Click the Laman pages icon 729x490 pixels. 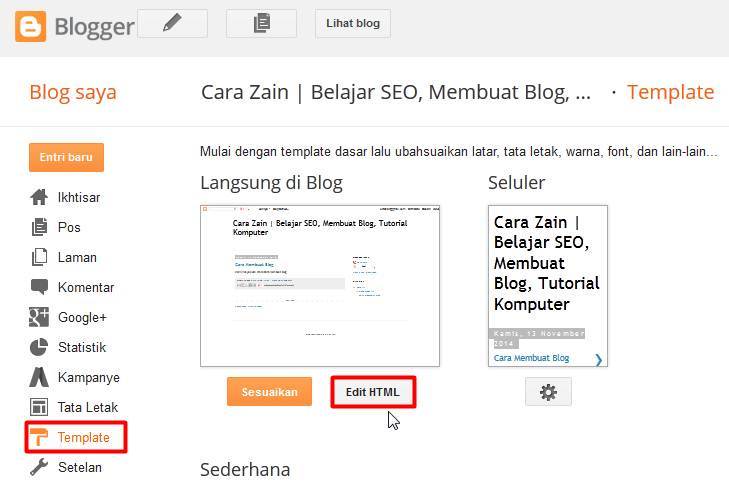(39, 257)
